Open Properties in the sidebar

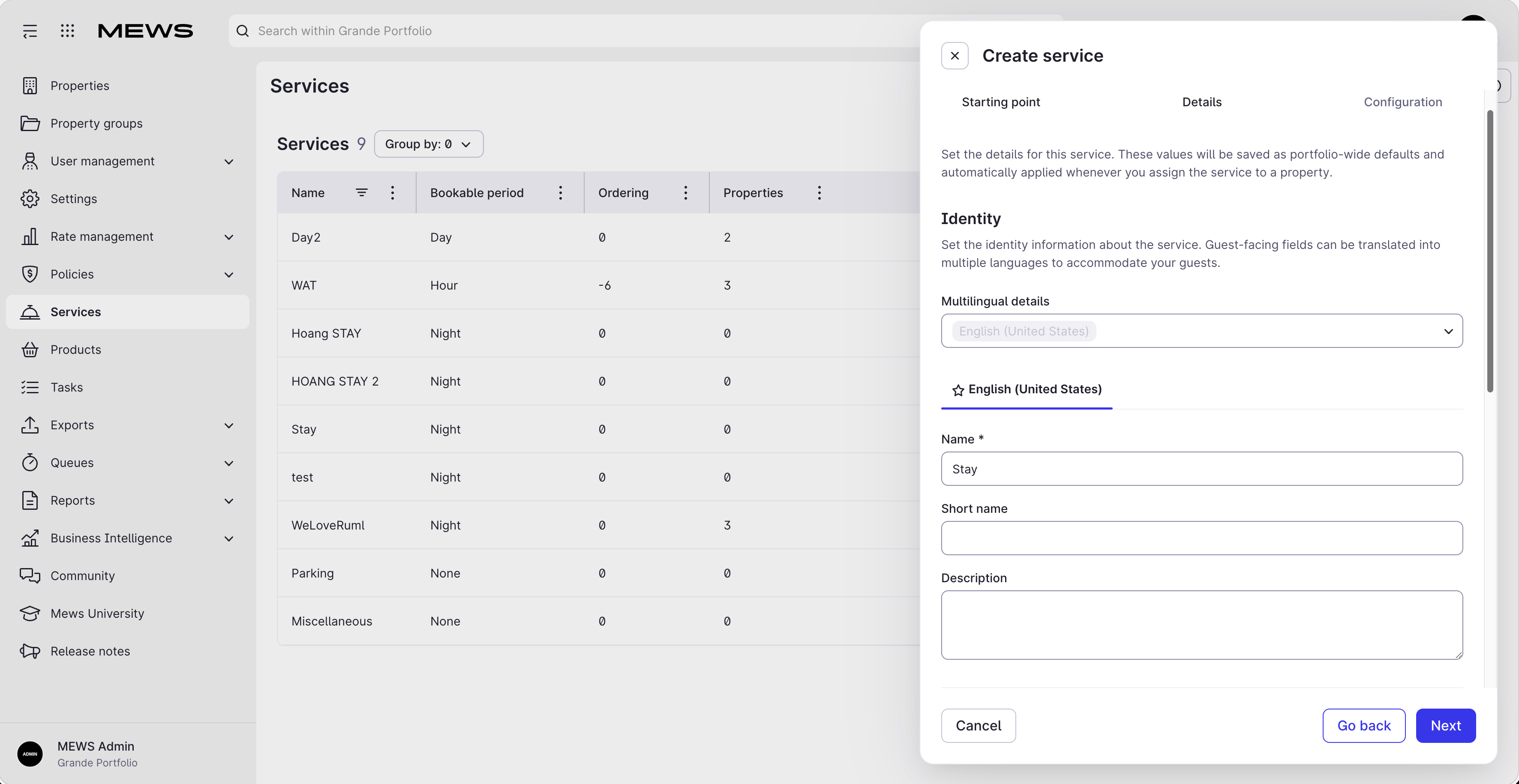pos(127,86)
